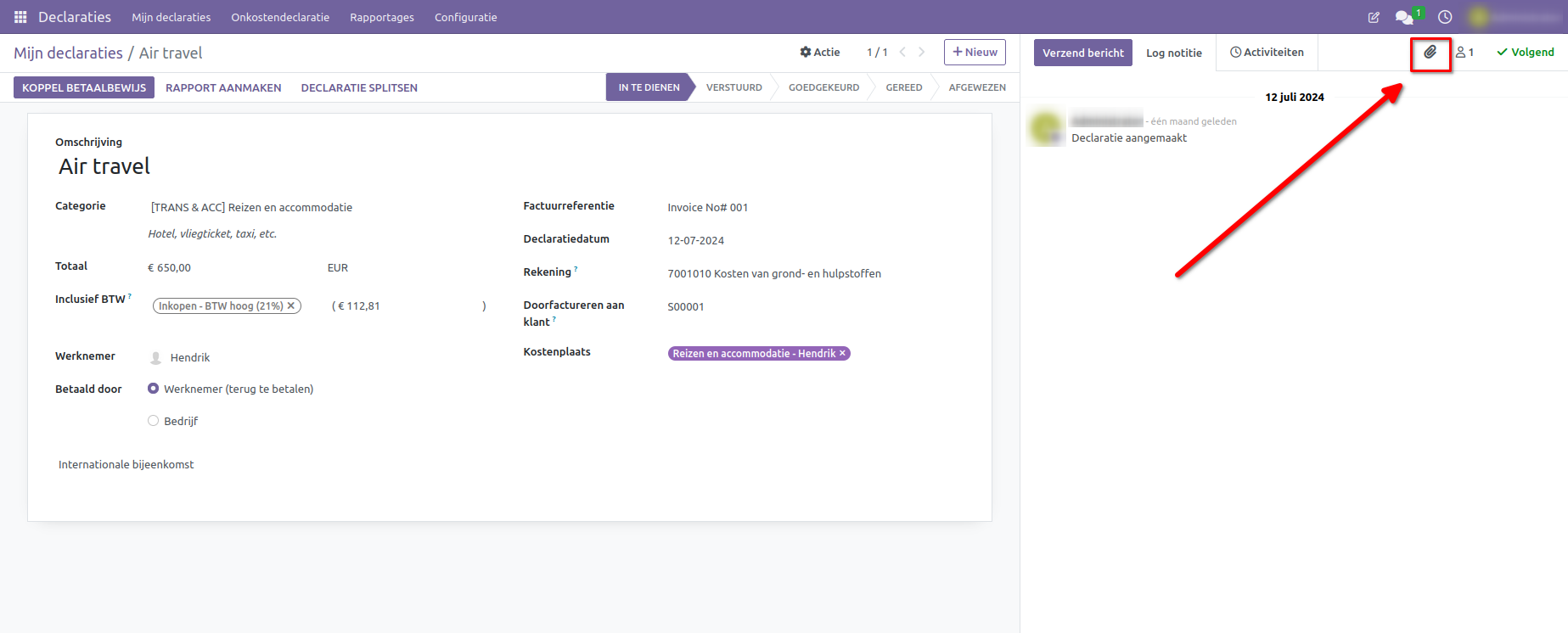Select the Bedrijf radio option

pyautogui.click(x=154, y=421)
